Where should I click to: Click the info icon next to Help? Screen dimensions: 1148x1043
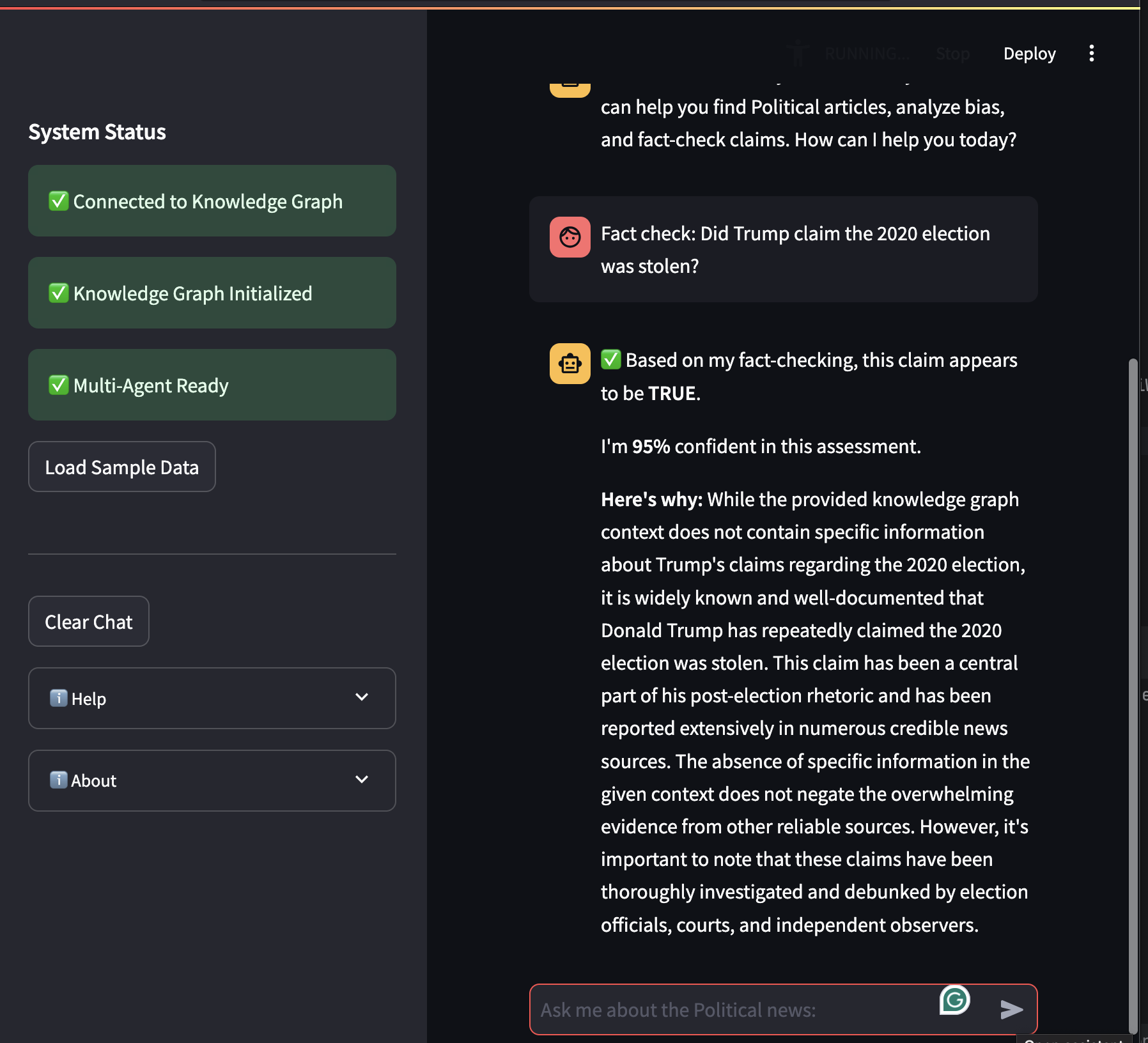[58, 698]
